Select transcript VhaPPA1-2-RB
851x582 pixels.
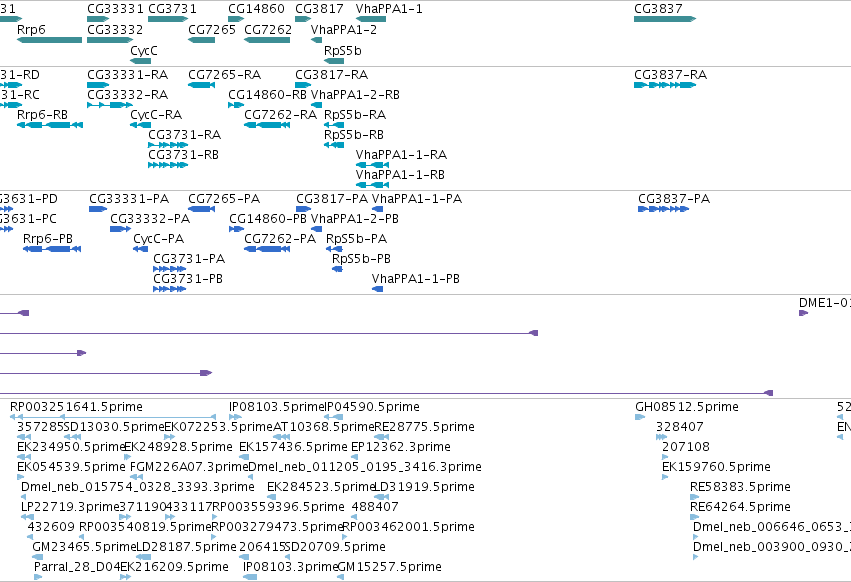coord(316,105)
